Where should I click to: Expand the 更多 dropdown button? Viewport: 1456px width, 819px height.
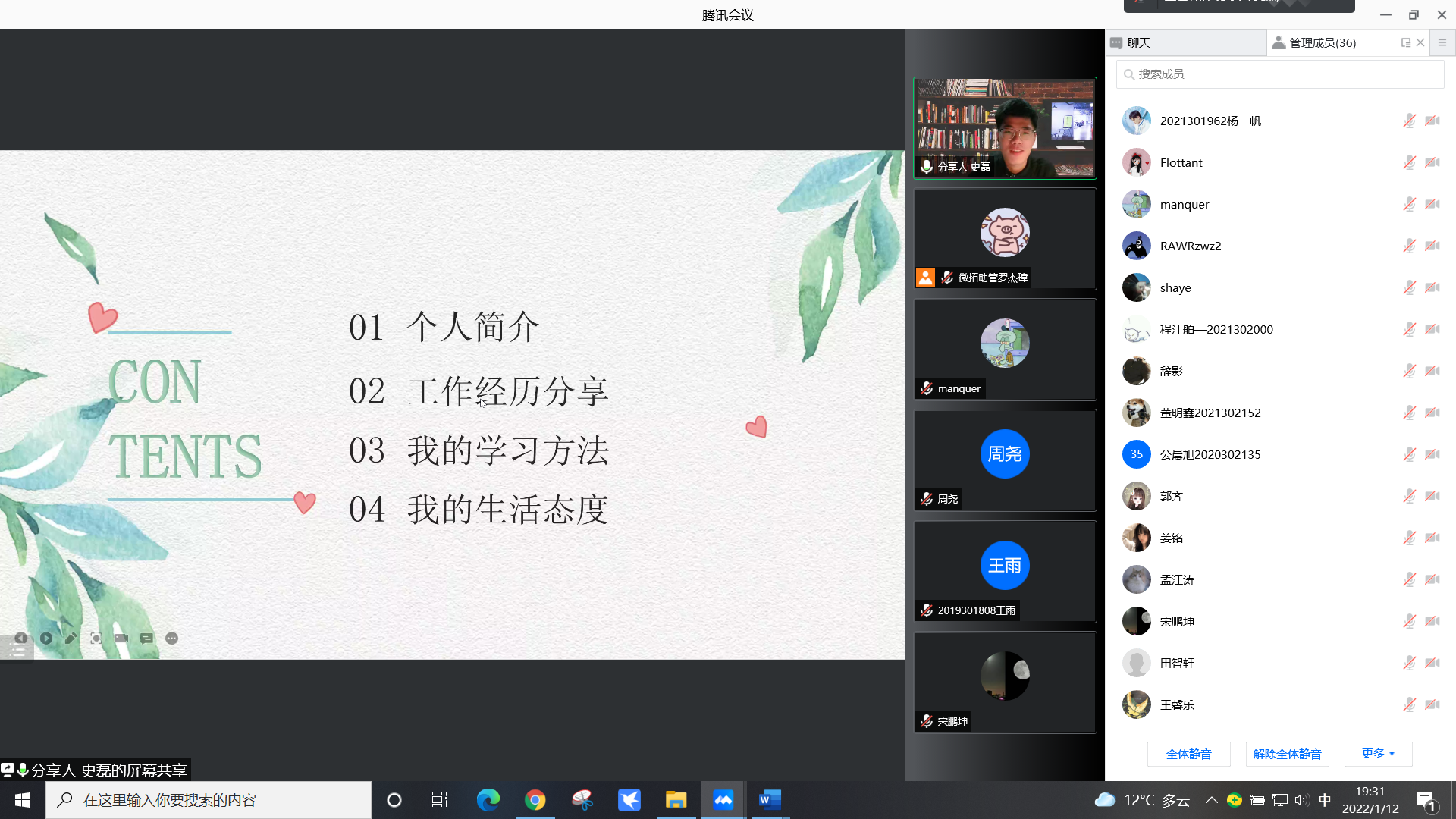1378,754
